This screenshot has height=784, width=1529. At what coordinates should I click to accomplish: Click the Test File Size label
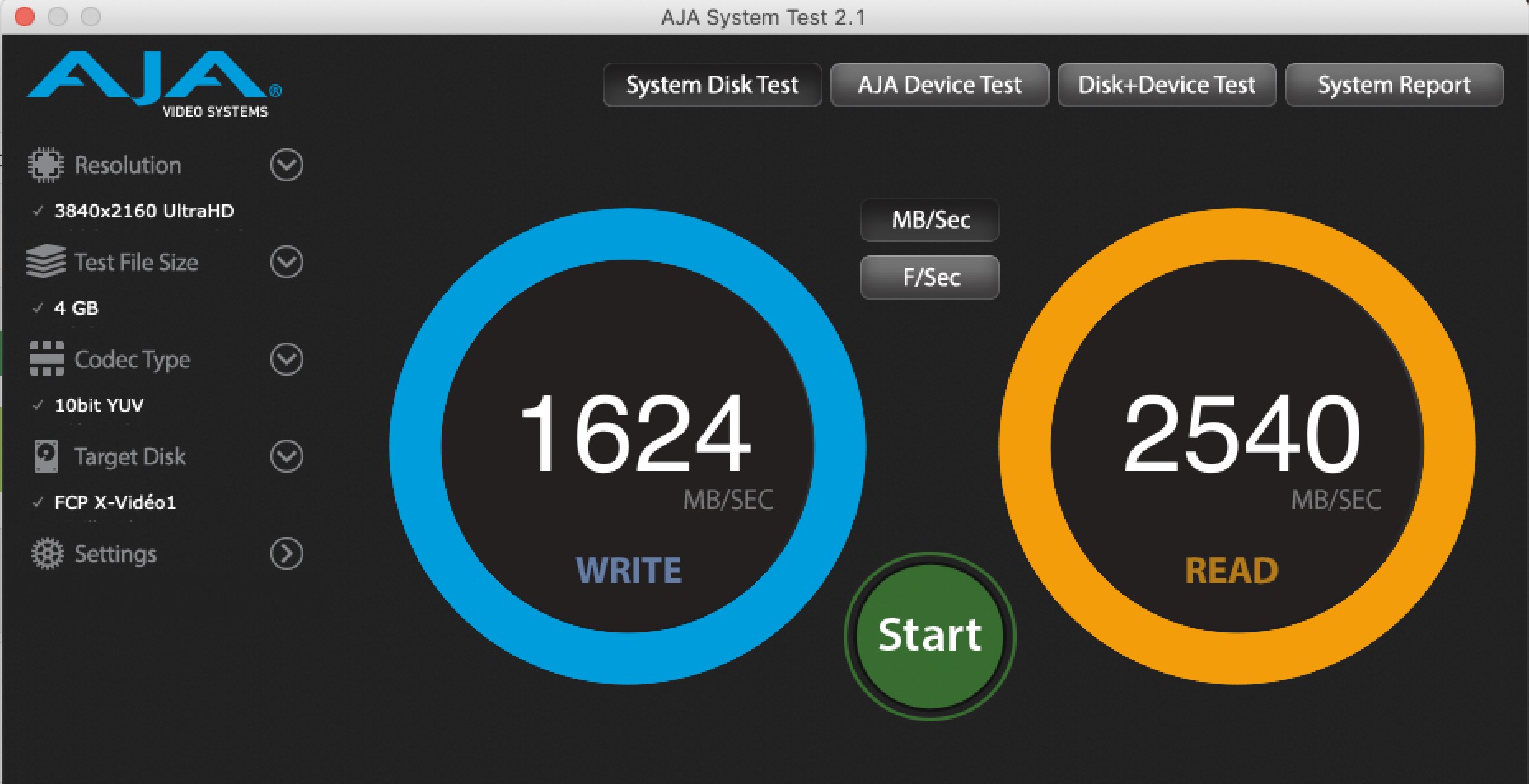pos(136,262)
